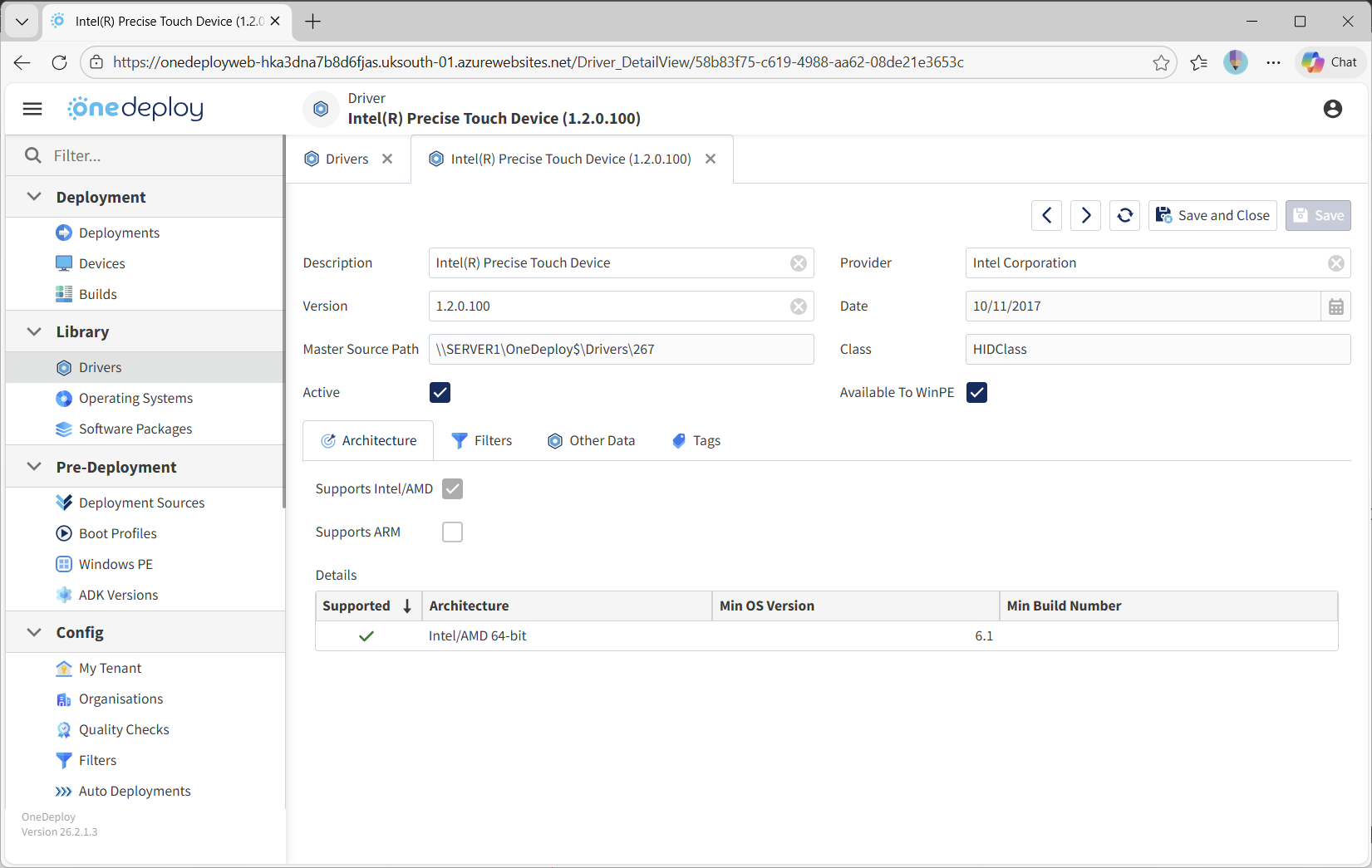The width and height of the screenshot is (1372, 868).
Task: Click the refresh icon beside Save and Close
Action: (1124, 215)
